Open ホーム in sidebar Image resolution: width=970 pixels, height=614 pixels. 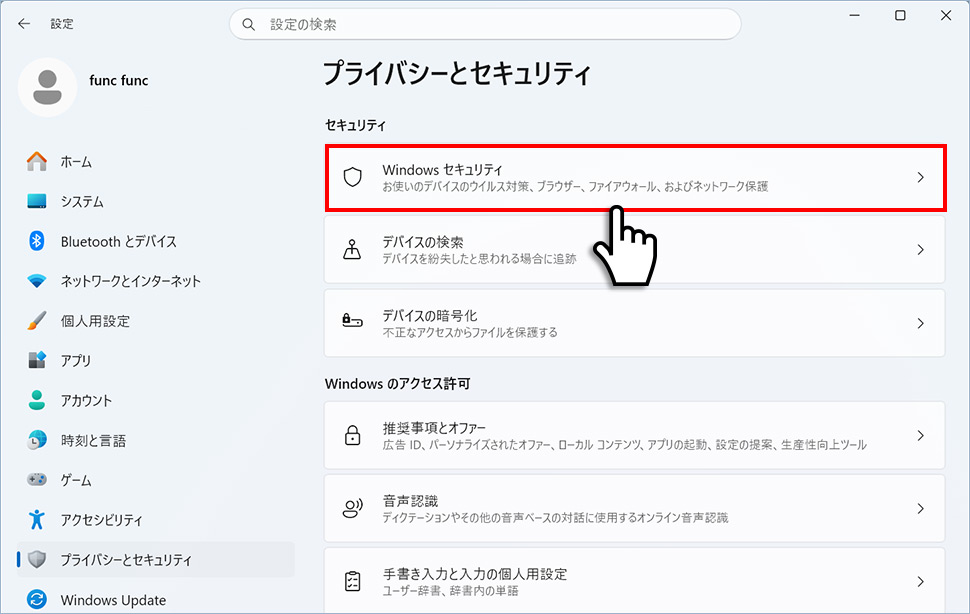155,161
